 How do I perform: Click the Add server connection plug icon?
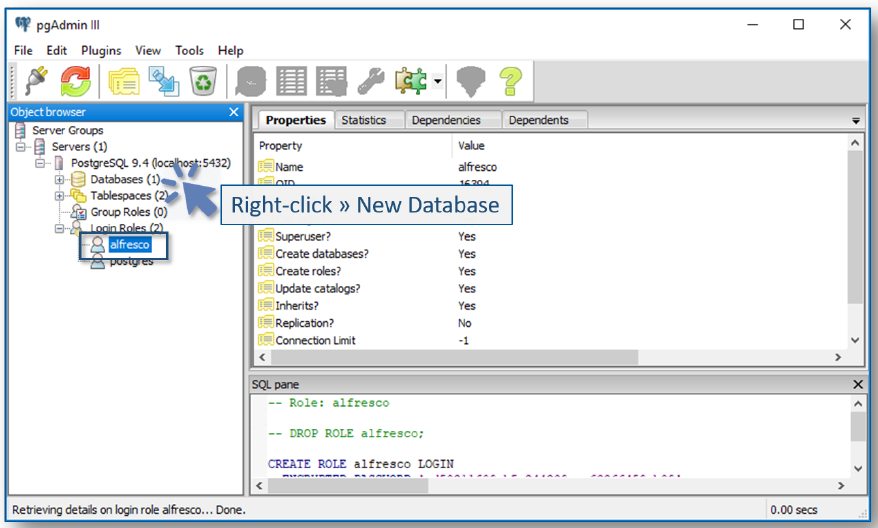point(36,80)
